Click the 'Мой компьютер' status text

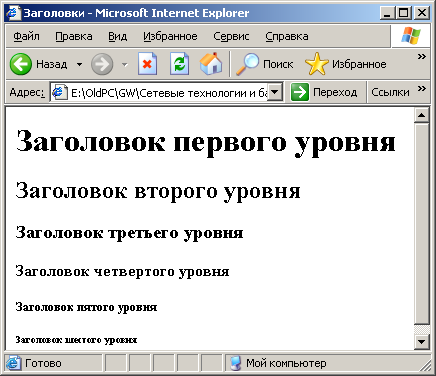point(286,363)
